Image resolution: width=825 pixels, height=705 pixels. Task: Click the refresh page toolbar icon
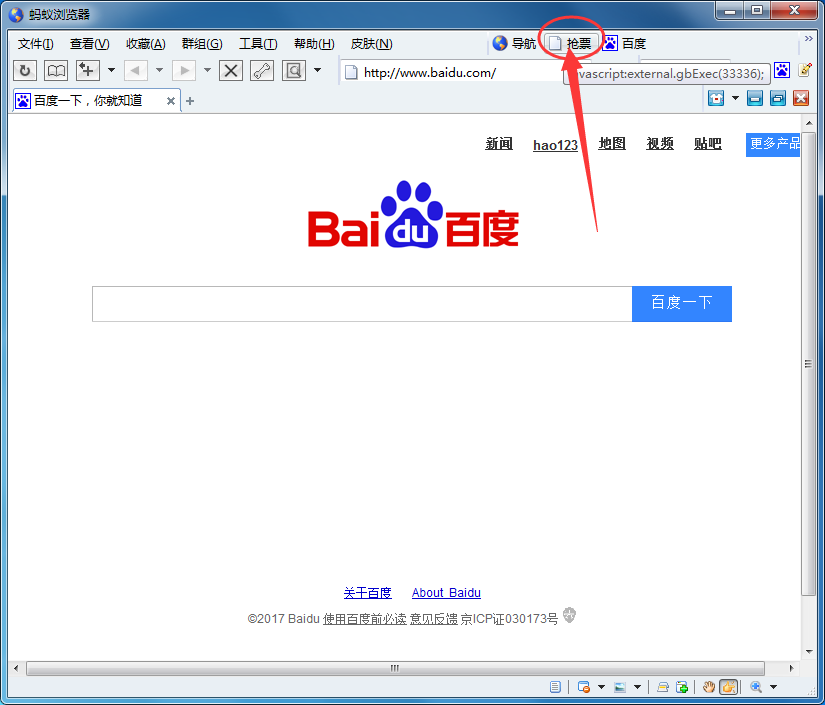25,70
